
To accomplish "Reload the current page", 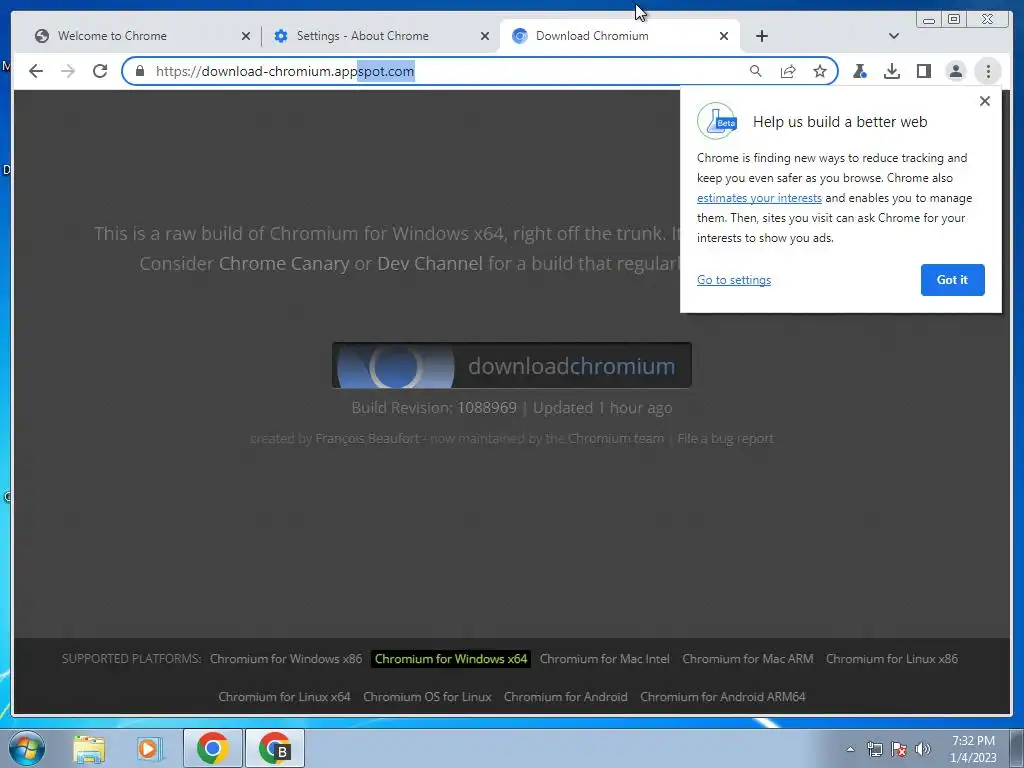I will tap(100, 71).
